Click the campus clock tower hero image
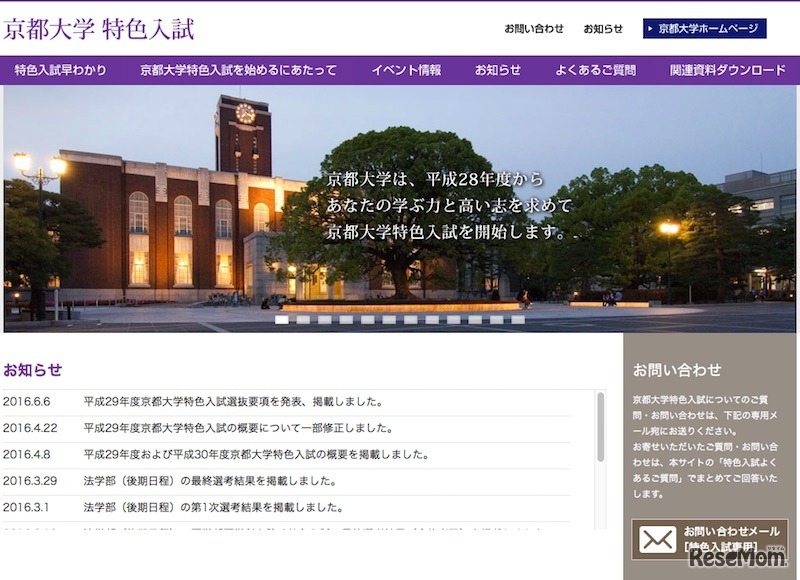 pos(399,209)
